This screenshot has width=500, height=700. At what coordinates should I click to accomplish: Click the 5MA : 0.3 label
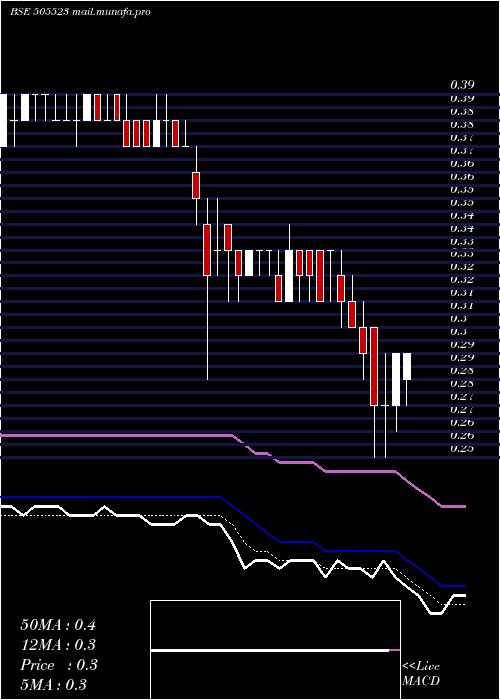click(x=54, y=684)
